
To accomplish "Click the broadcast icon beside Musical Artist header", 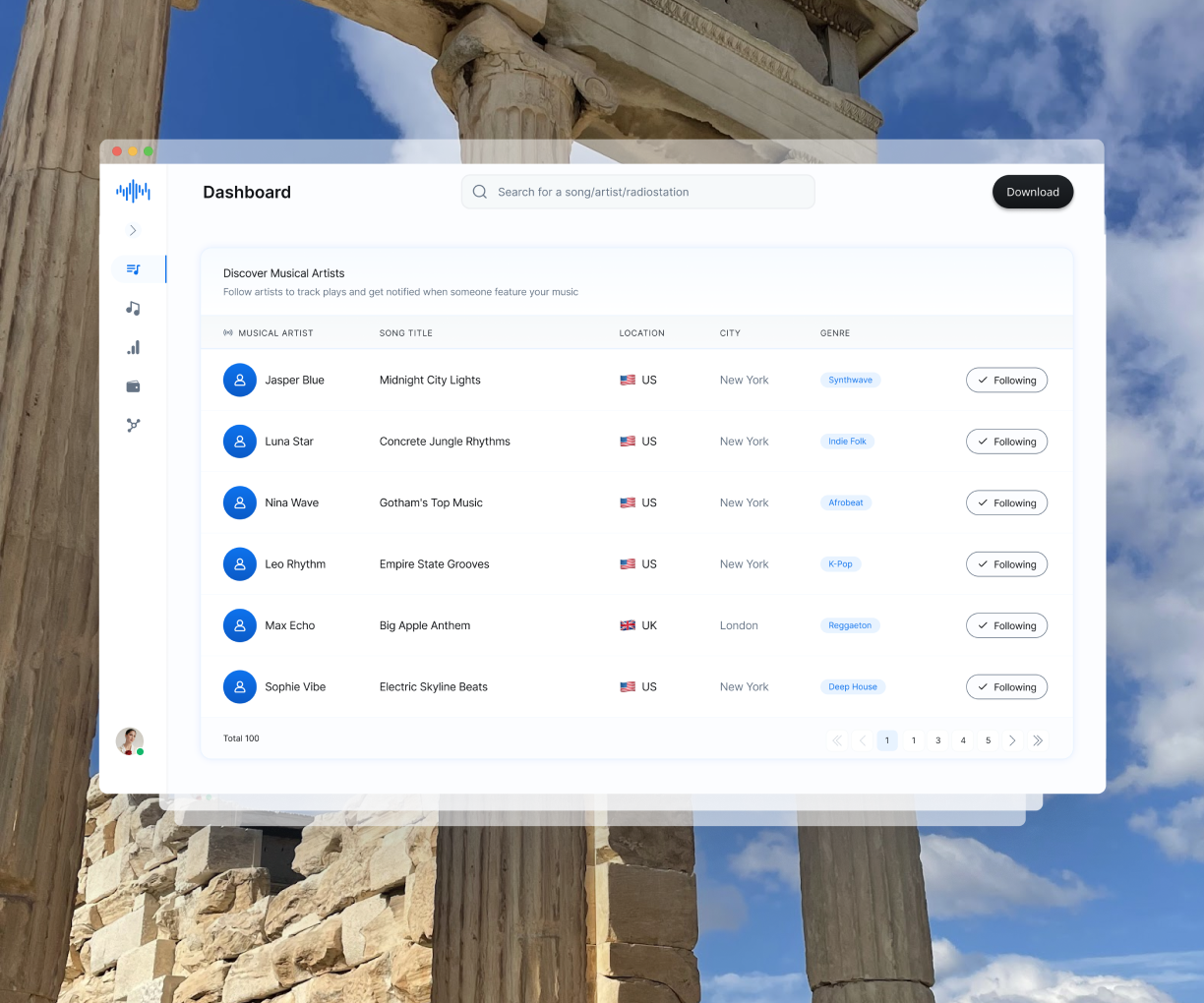I will tap(228, 333).
